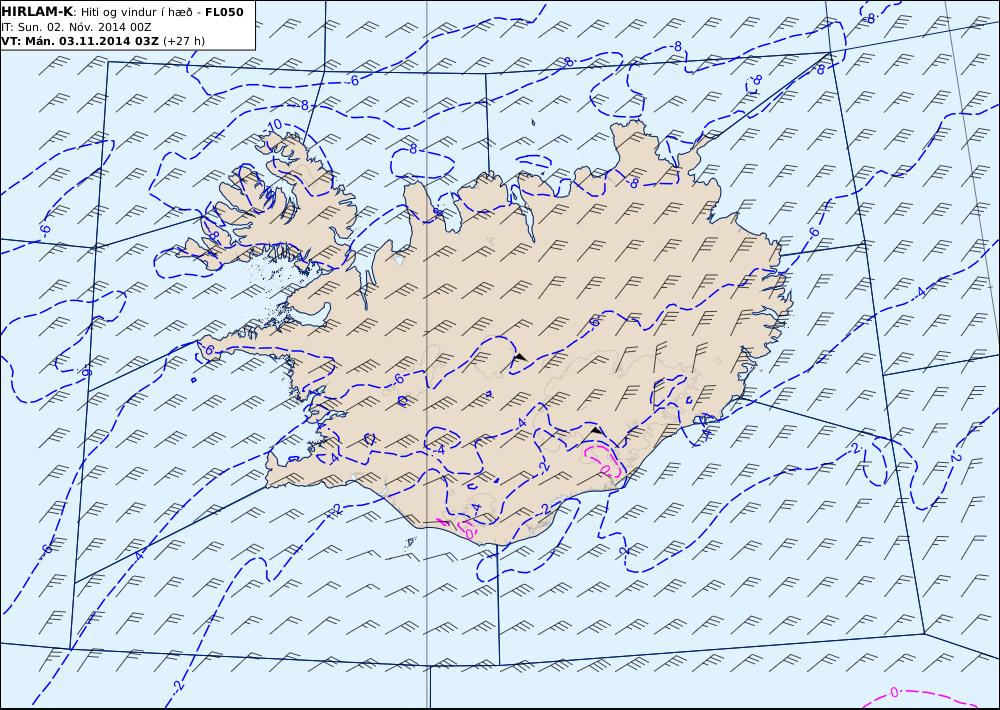The width and height of the screenshot is (1000, 710).
Task: Select the FL050 flight level label
Action: point(224,12)
